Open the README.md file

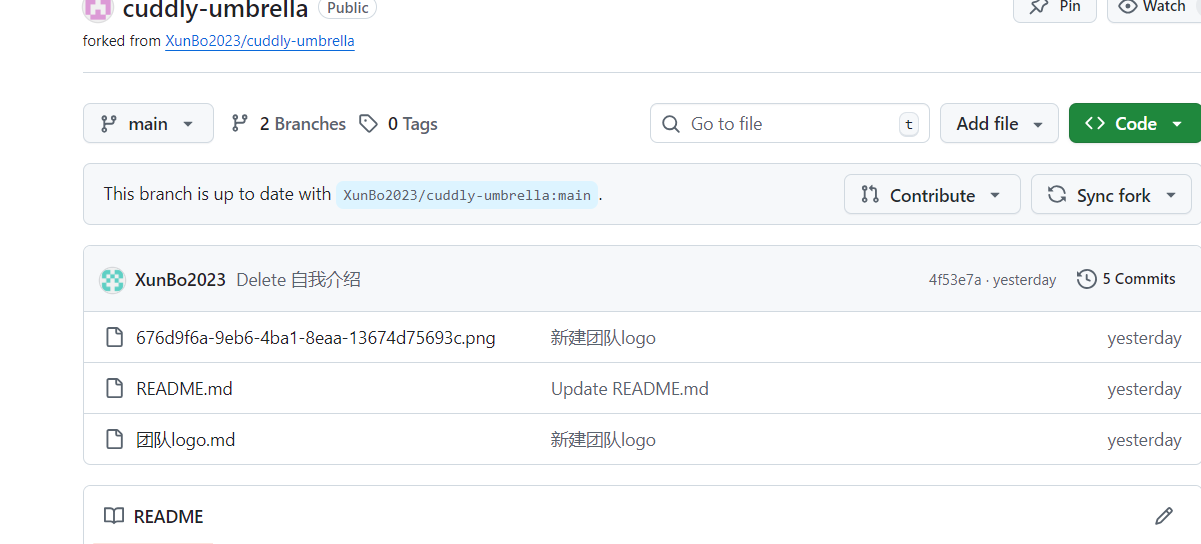click(184, 389)
